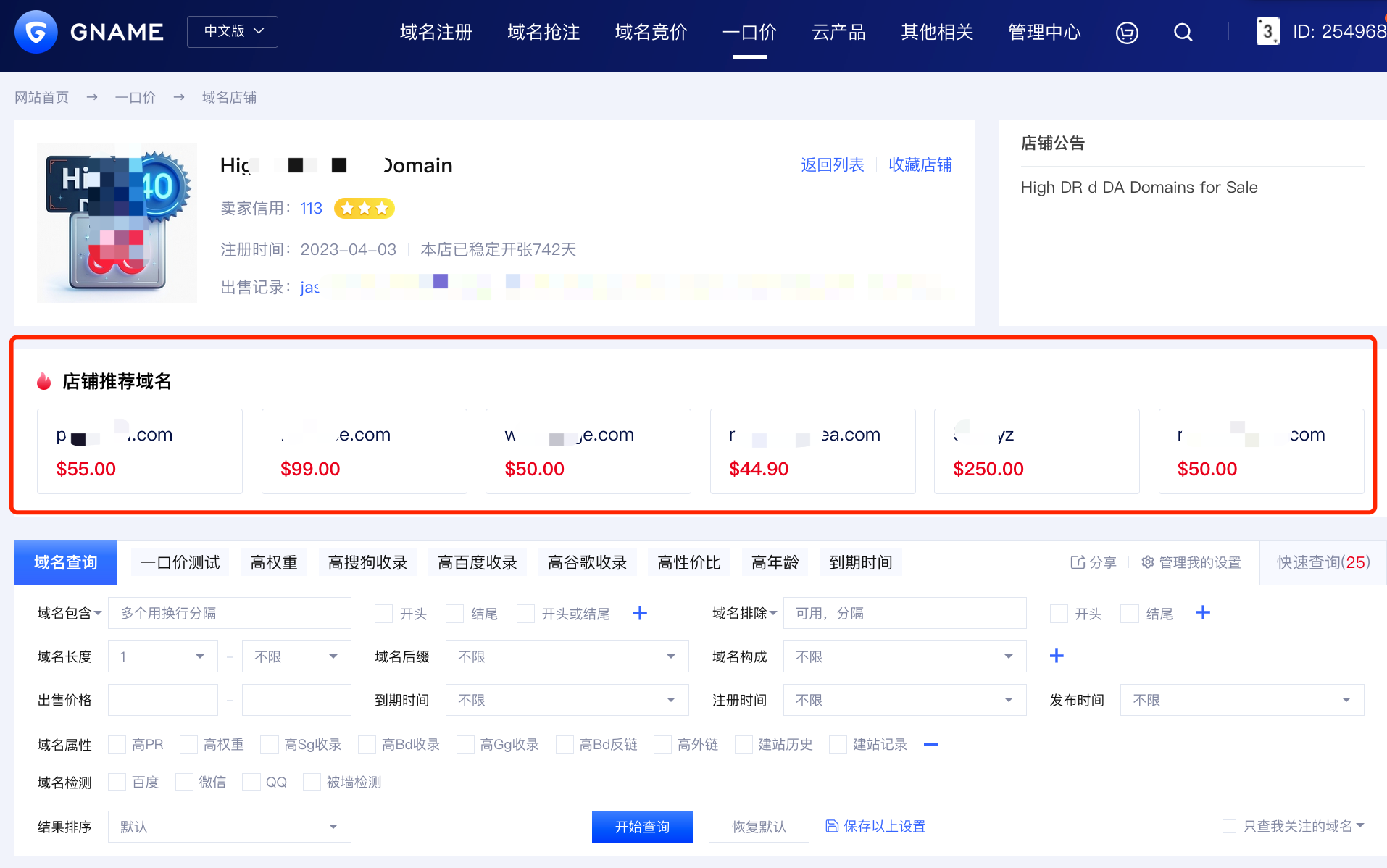Screen dimensions: 1387x868
Task: Focus the 域名排除 input field
Action: (x=904, y=613)
